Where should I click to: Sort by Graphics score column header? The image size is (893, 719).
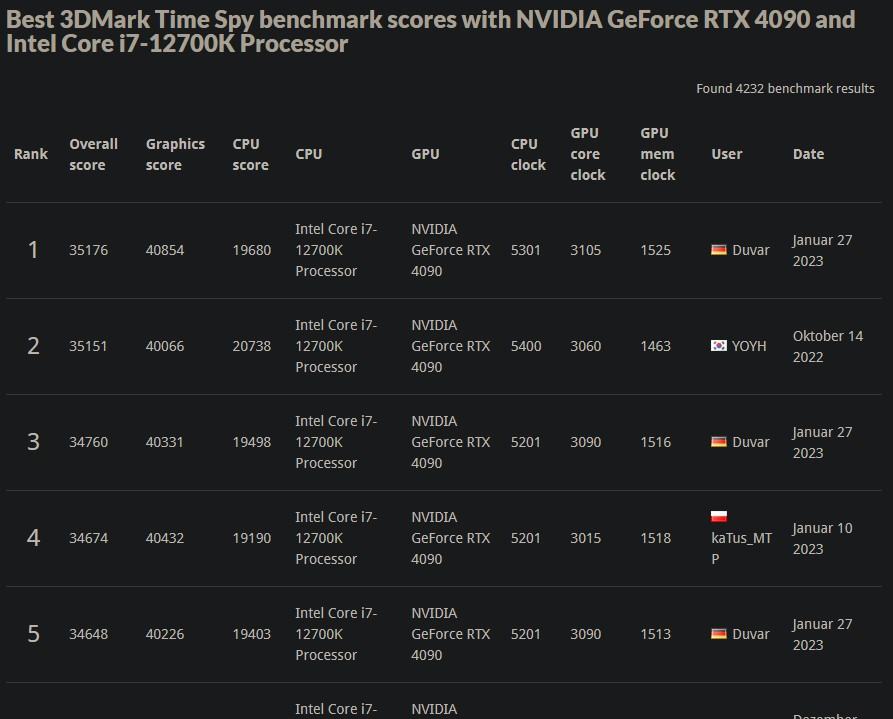tap(175, 154)
